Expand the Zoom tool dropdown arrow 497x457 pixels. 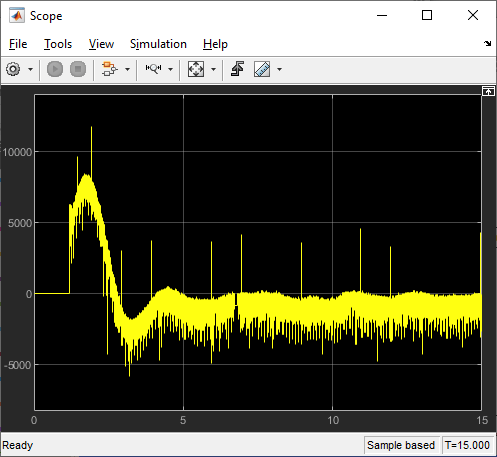(x=171, y=69)
